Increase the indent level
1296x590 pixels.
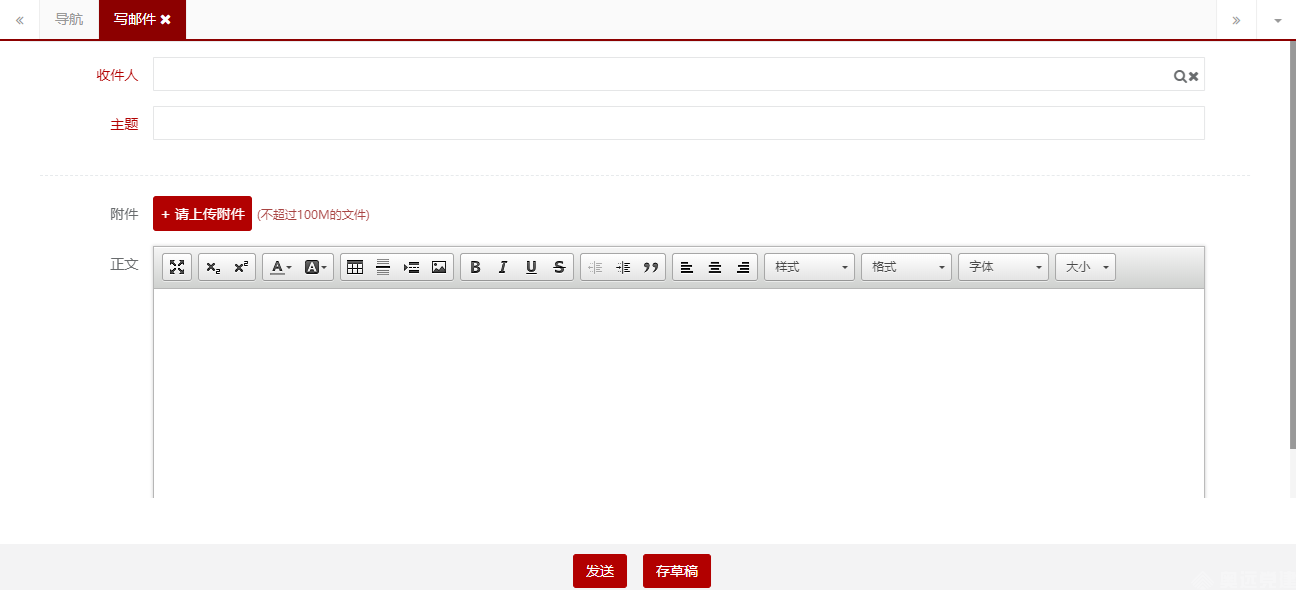point(623,267)
